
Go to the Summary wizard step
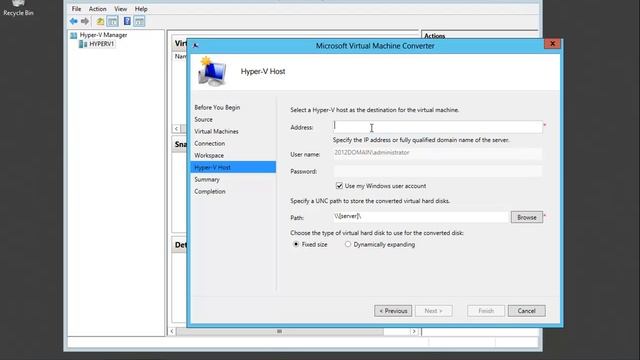pyautogui.click(x=207, y=180)
